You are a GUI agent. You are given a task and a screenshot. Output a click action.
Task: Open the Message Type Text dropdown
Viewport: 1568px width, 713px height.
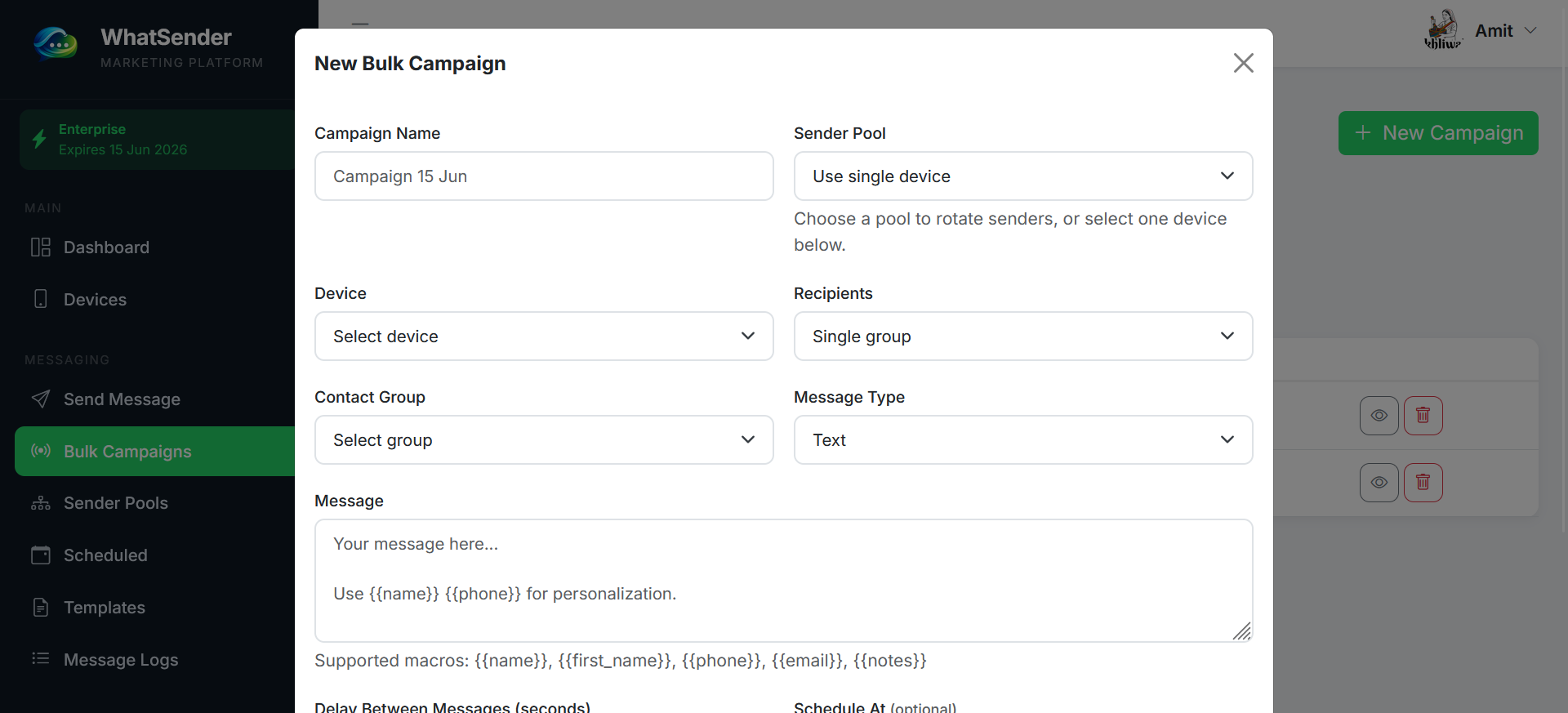coord(1023,440)
